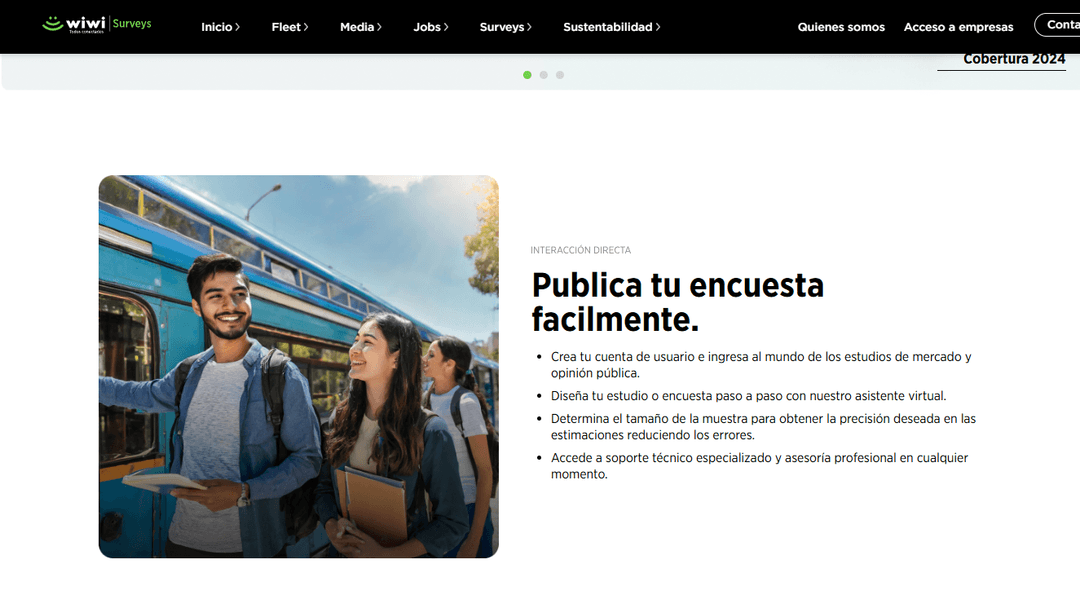Select the first green carousel dot
Viewport: 1080px width, 599px height.
527,75
